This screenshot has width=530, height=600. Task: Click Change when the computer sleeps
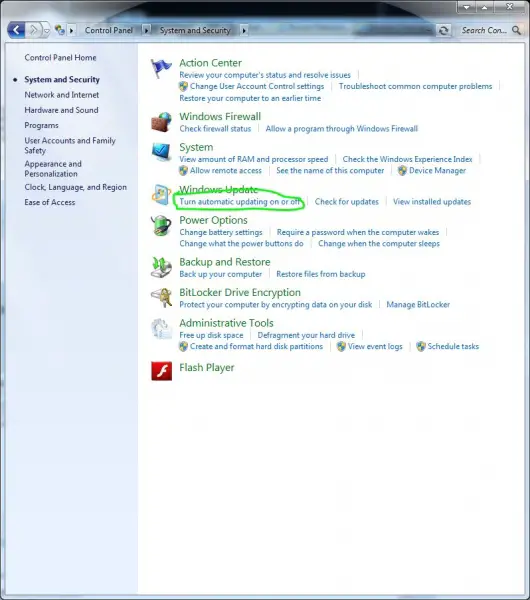coord(379,243)
